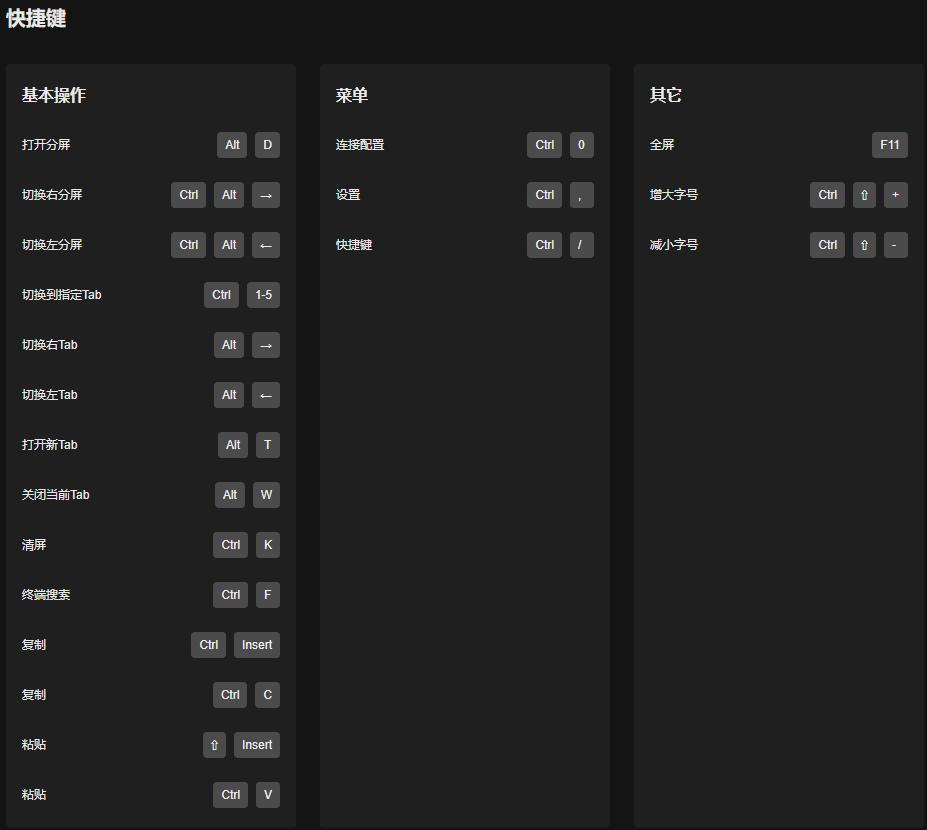Select the 全屏 label

(x=662, y=145)
